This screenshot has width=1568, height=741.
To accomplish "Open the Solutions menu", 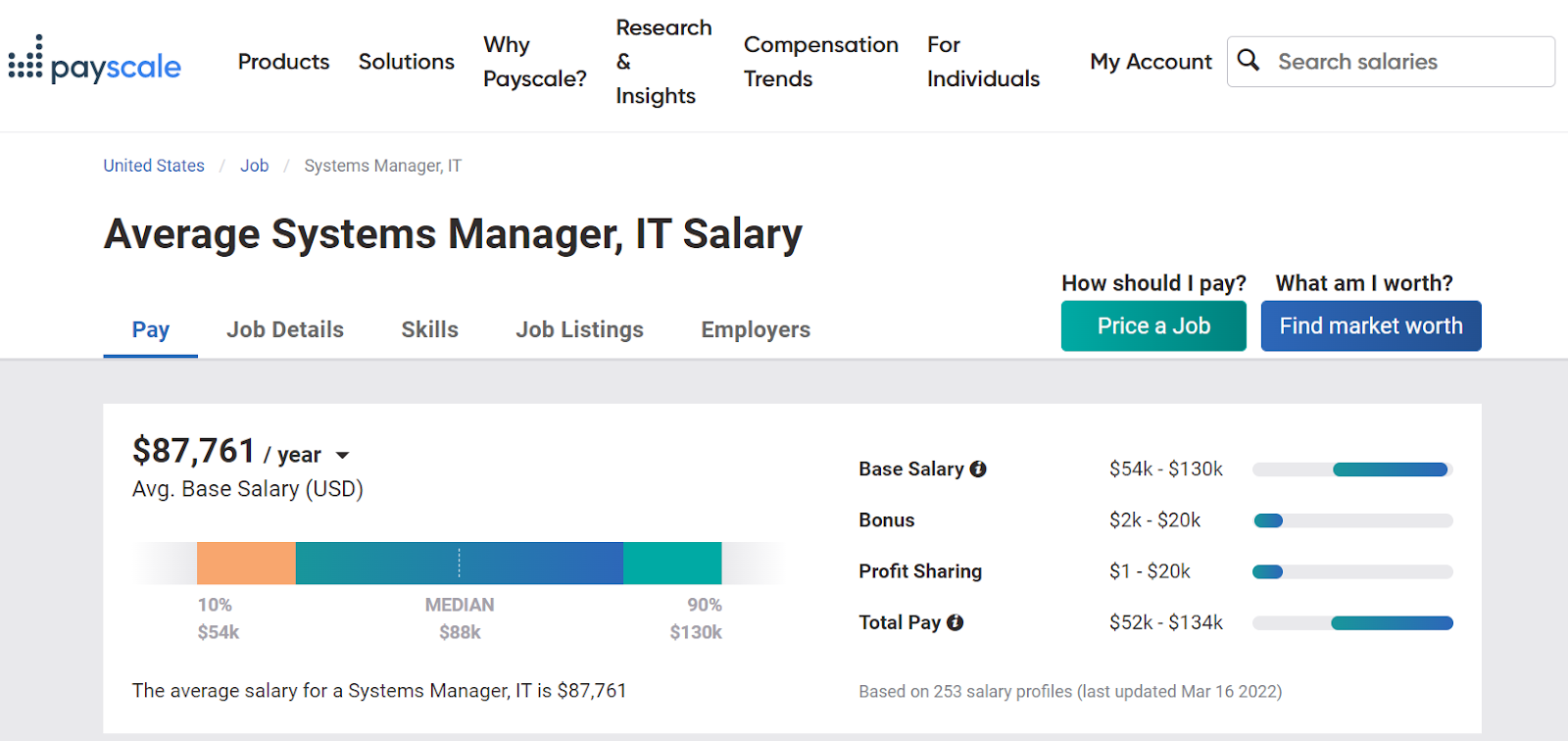I will coord(406,62).
